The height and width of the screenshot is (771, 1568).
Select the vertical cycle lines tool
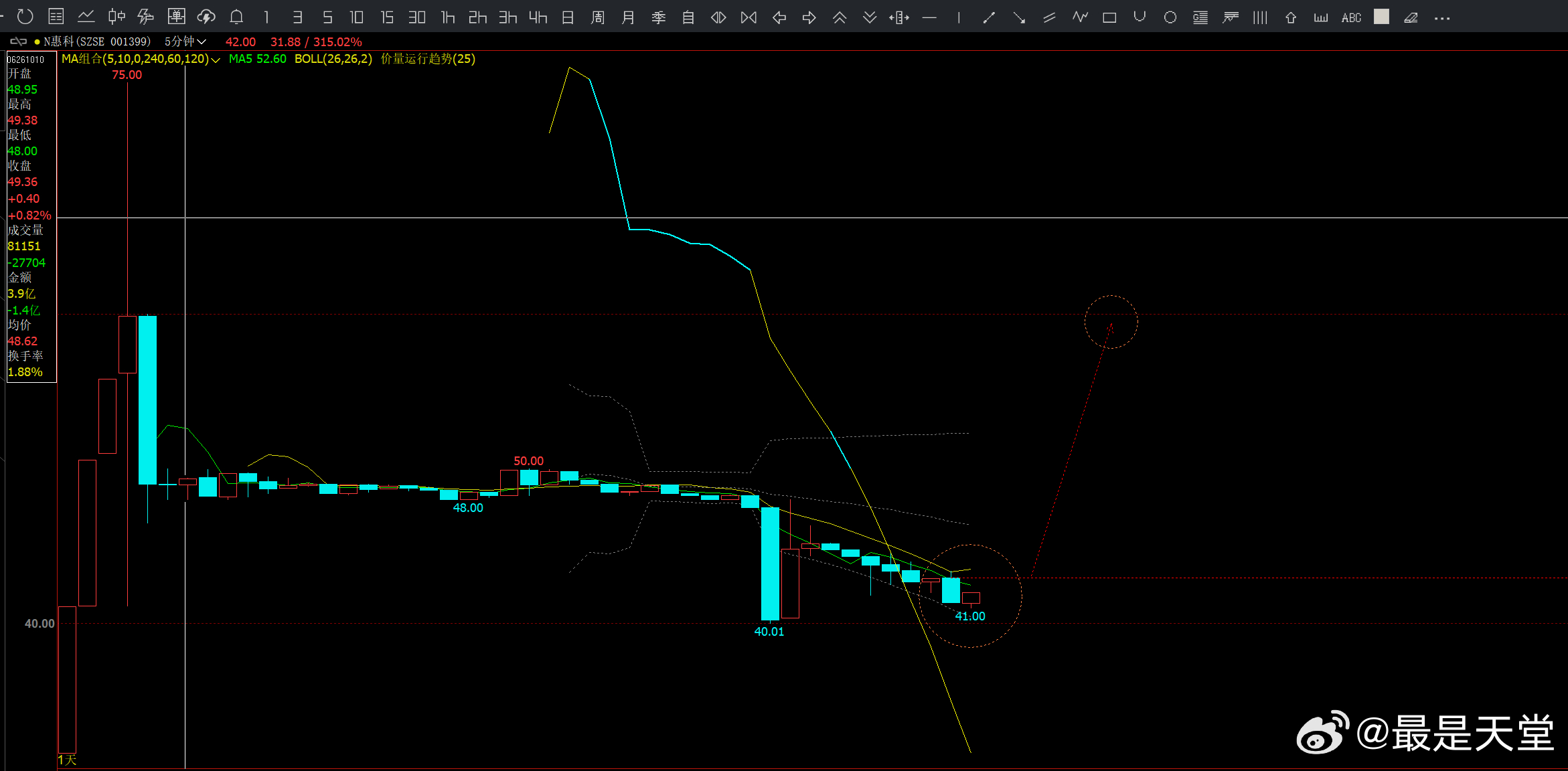(1260, 17)
